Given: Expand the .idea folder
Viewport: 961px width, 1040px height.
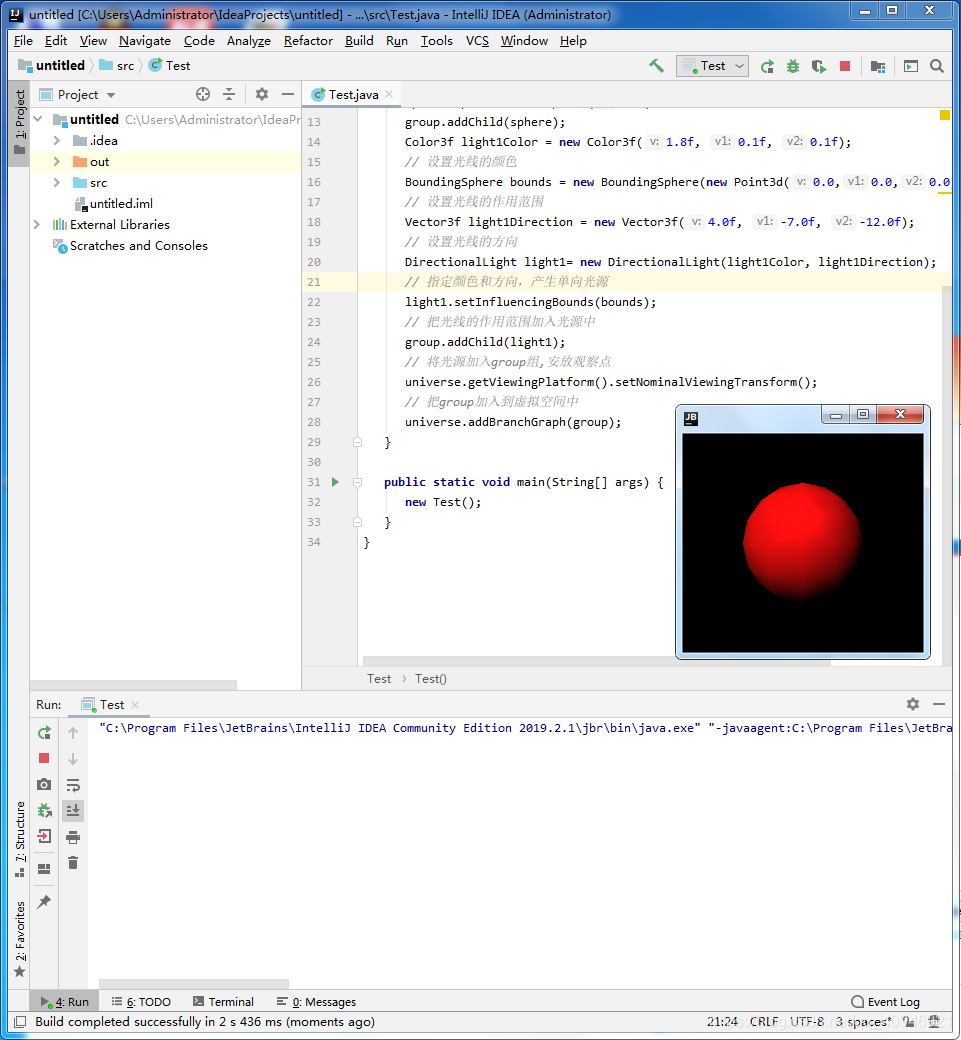Looking at the screenshot, I should (56, 141).
